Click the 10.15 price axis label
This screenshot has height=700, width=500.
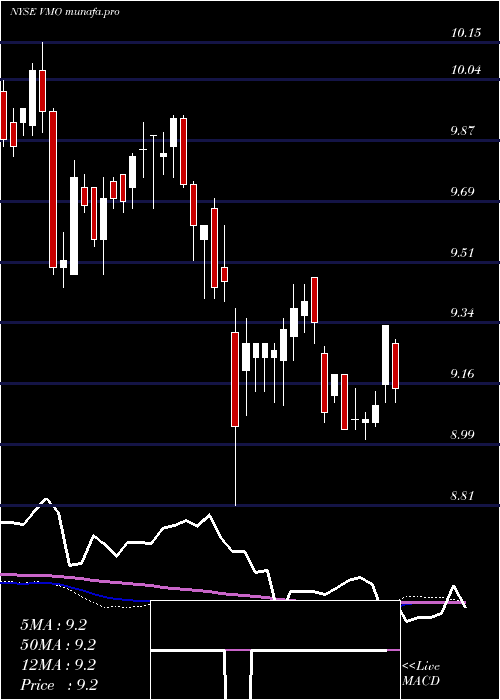[466, 33]
